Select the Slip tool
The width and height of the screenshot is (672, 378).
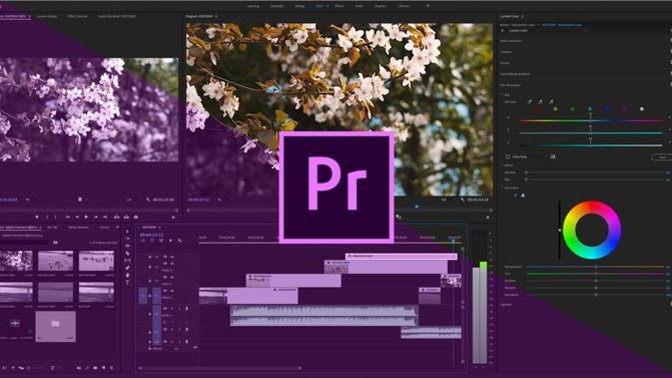click(127, 261)
